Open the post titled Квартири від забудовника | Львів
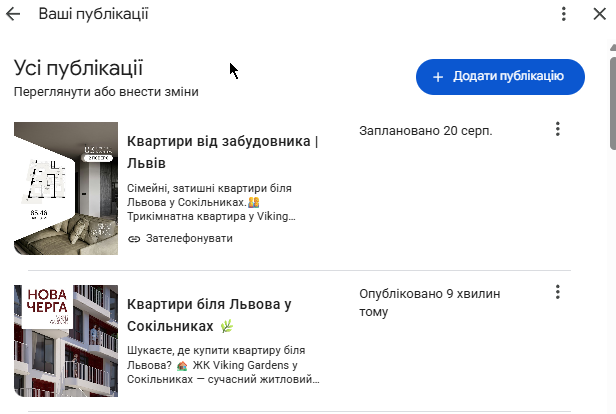Viewport: 616px width, 414px height. (x=222, y=152)
